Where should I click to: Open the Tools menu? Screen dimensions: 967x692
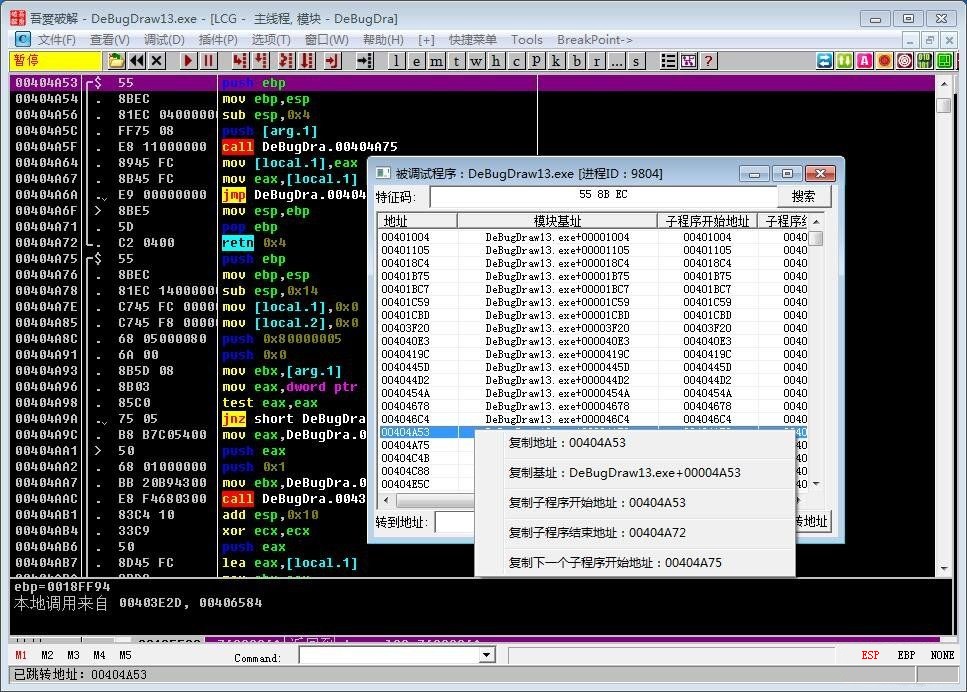[x=527, y=39]
